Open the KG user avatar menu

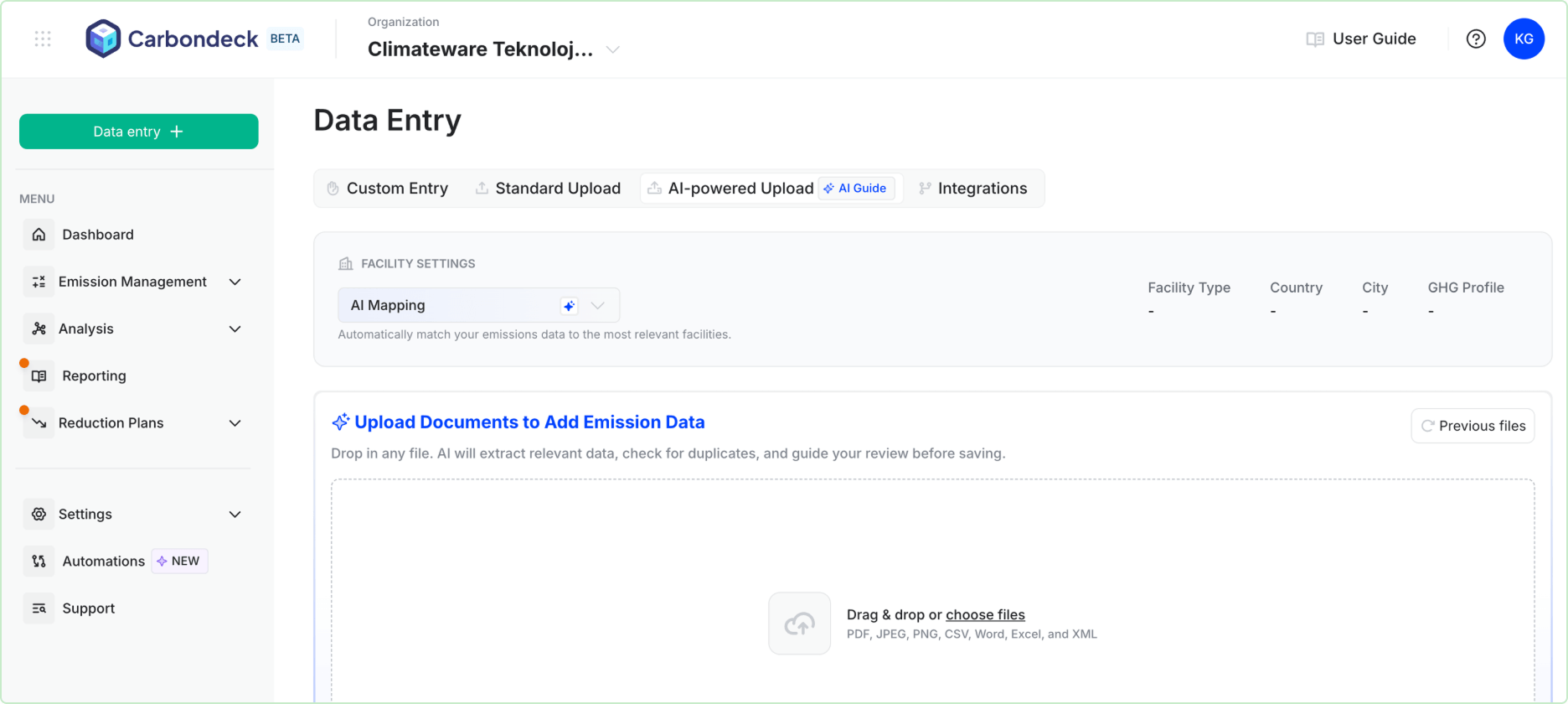pos(1524,39)
